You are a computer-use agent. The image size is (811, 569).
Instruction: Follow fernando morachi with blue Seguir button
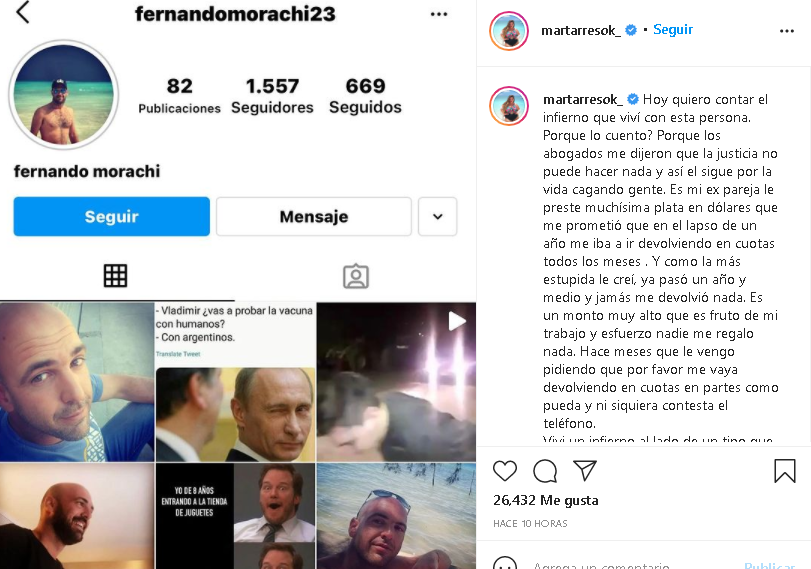coord(112,216)
